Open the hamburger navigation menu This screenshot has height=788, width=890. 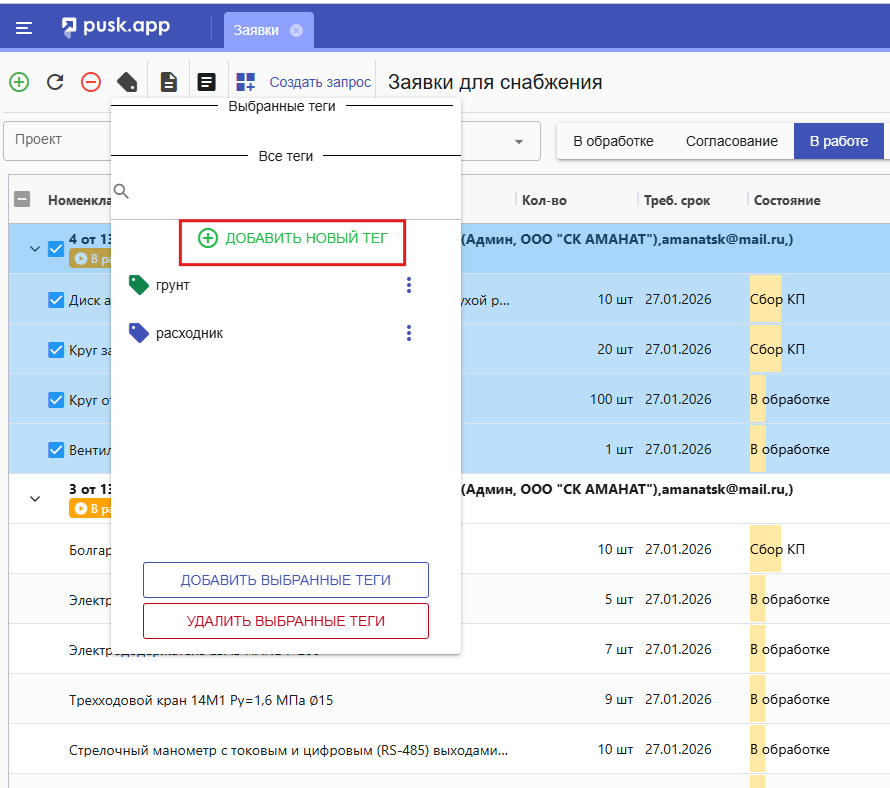click(24, 29)
